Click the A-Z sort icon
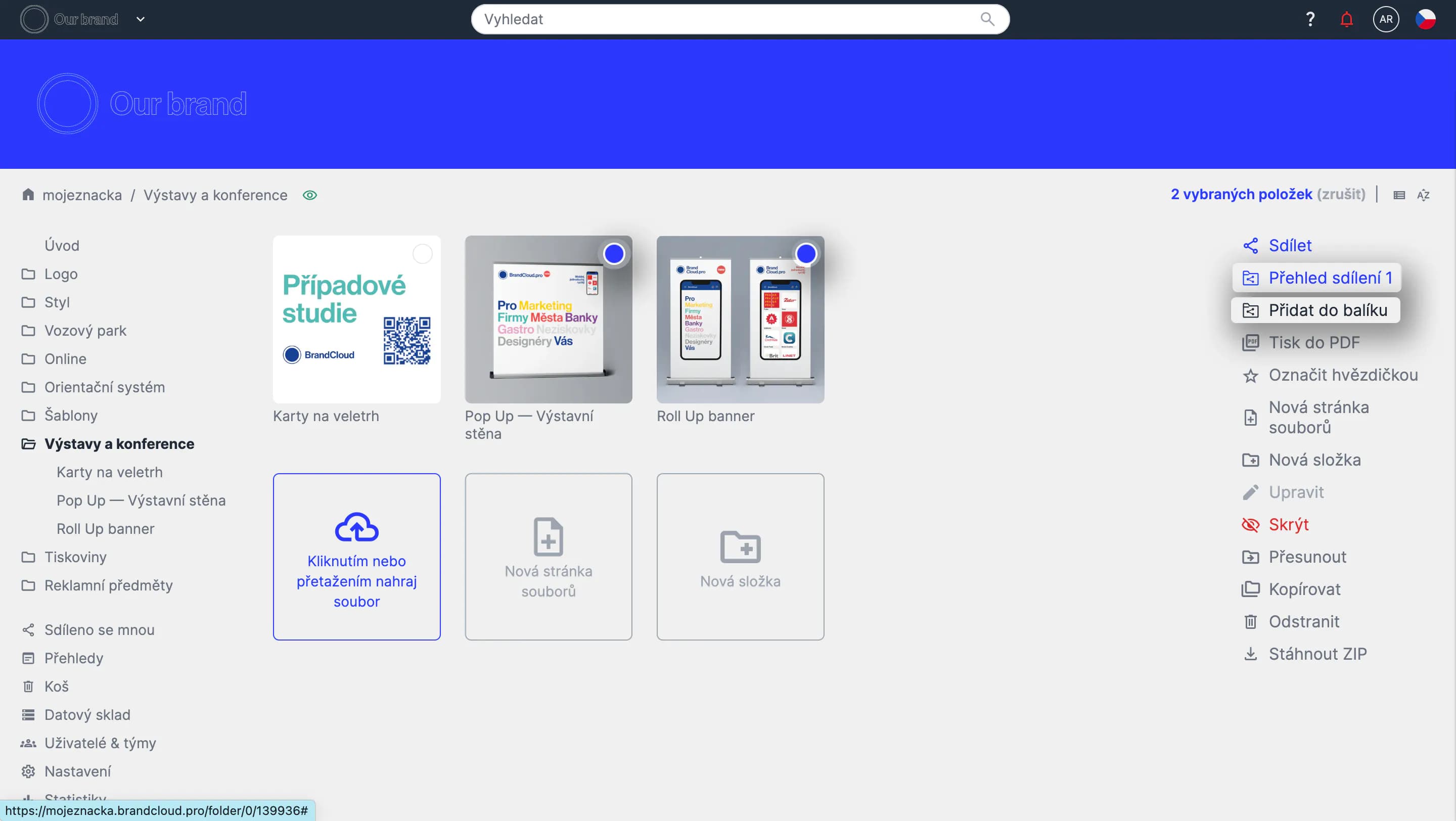This screenshot has height=821, width=1456. [1423, 196]
